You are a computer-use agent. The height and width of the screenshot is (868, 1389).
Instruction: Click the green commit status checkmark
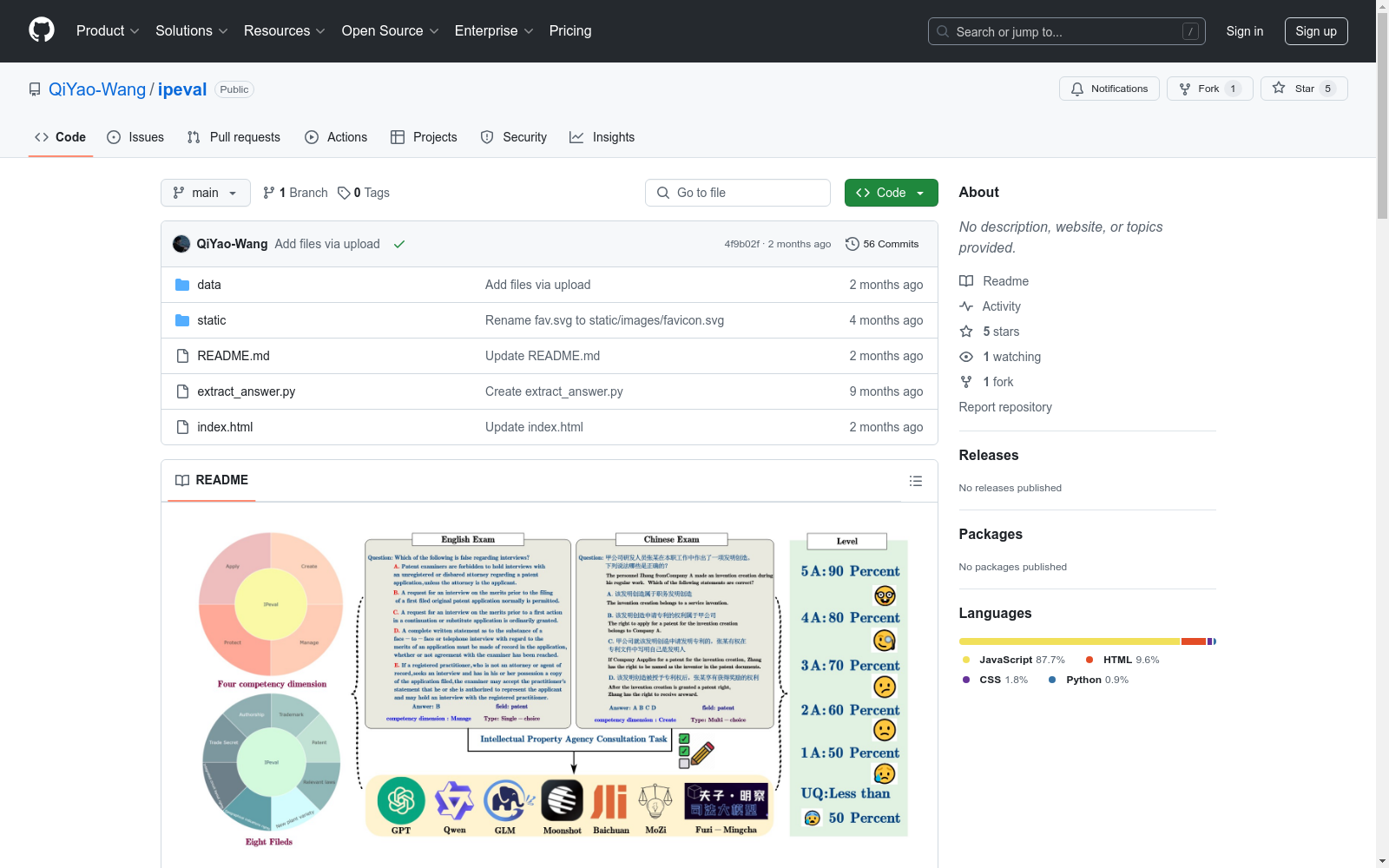399,244
